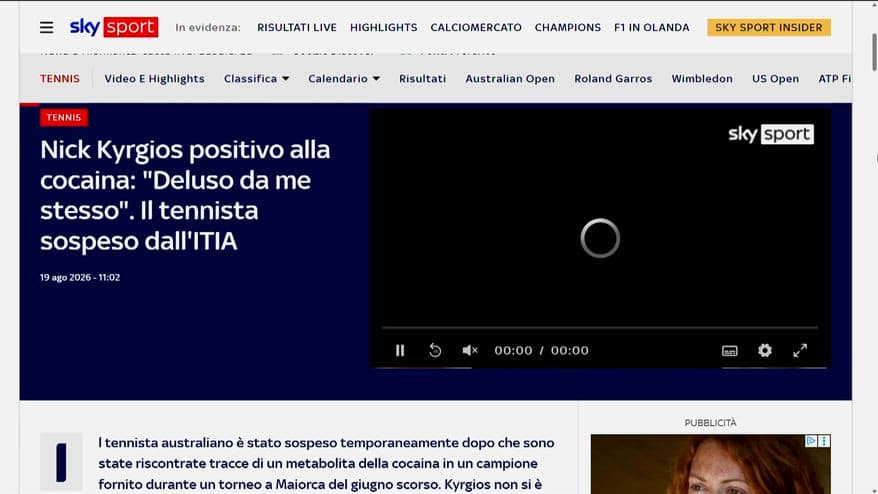Click the Nick Kyrgios article headline
Viewport: 878px width, 494px height.
coord(185,195)
